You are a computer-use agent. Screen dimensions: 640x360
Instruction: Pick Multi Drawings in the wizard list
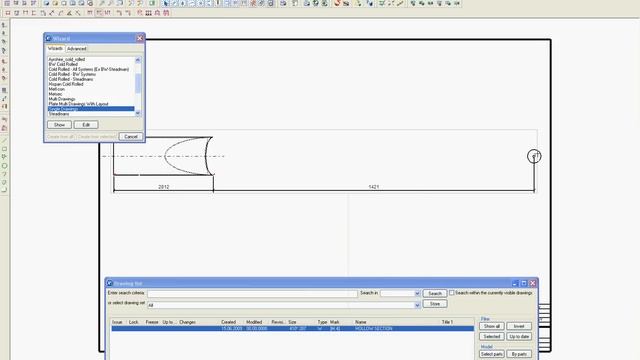(62, 99)
